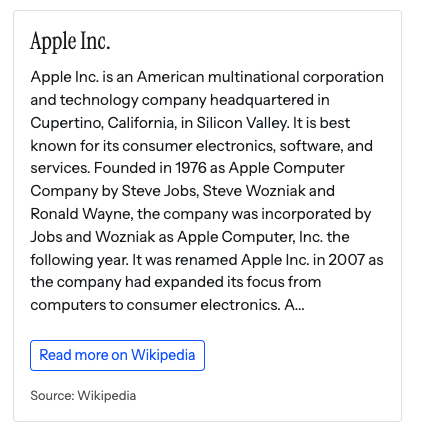Open the Read more on Wikipedia button
Screen dimensions: 431x434
117,355
